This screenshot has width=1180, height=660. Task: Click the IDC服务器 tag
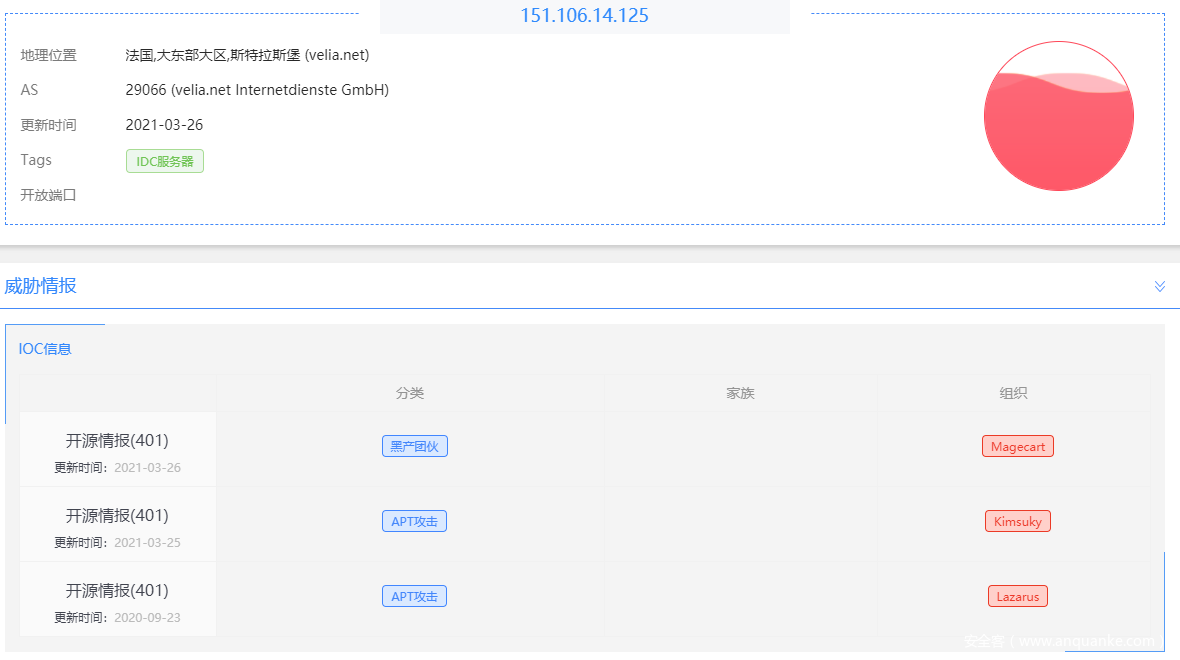pos(165,161)
